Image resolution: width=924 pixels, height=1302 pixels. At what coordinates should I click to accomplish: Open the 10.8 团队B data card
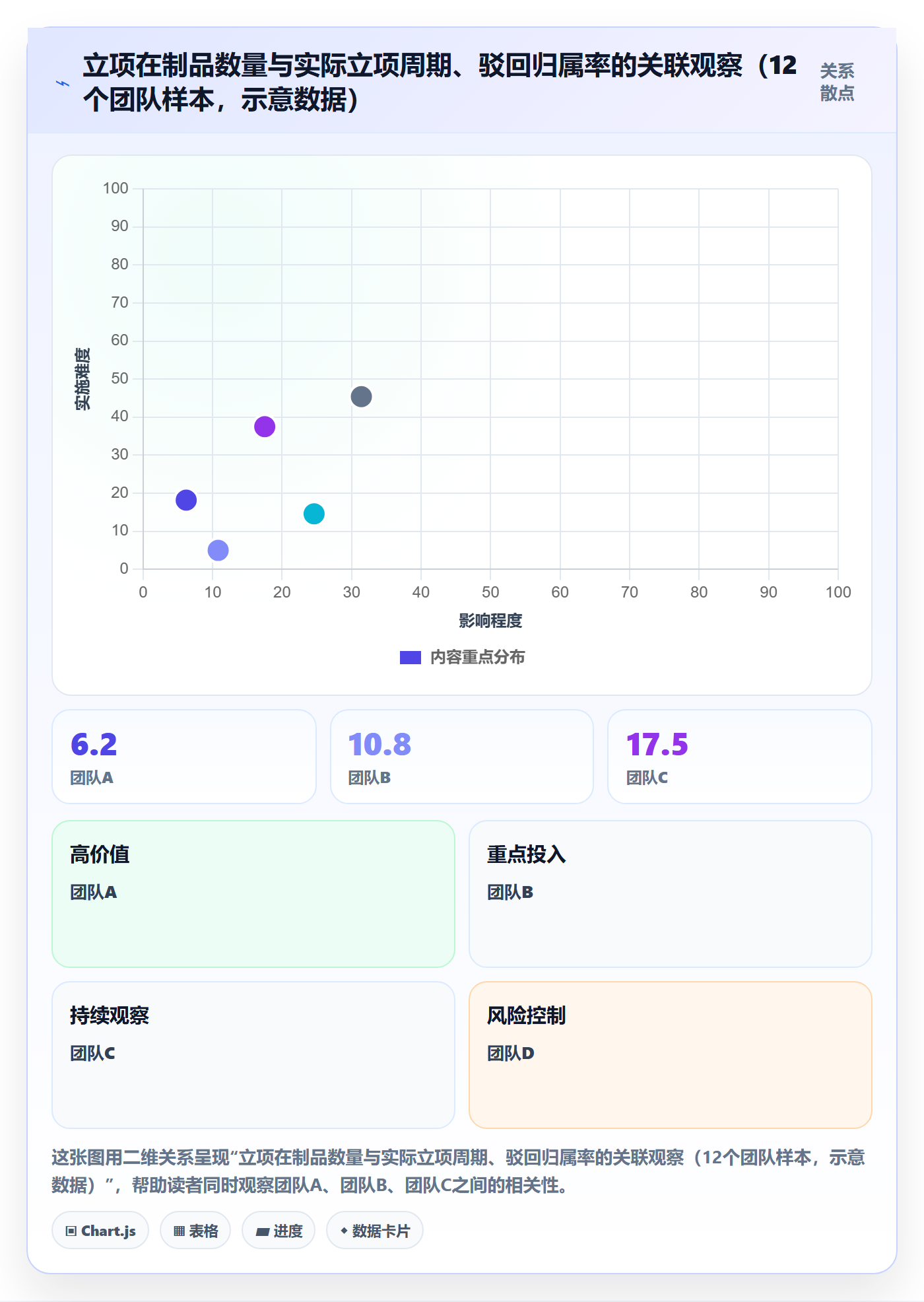462,757
